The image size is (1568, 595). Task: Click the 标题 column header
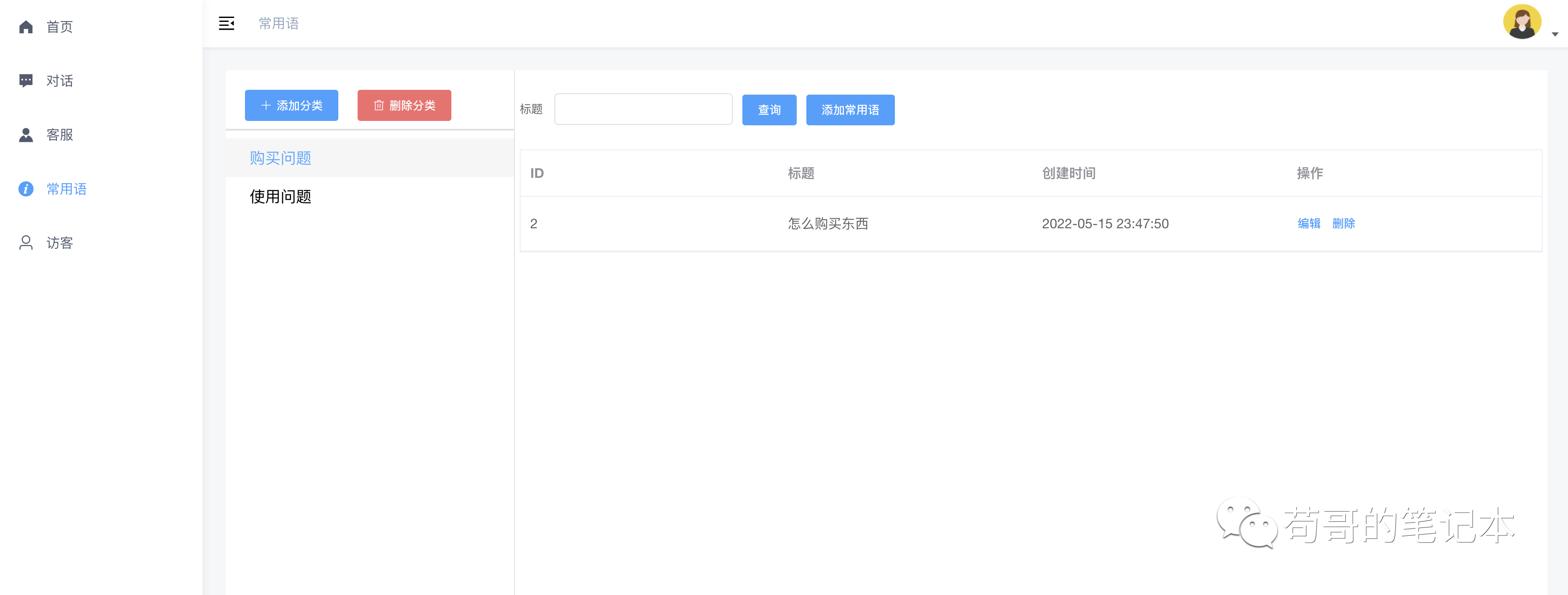pyautogui.click(x=801, y=174)
